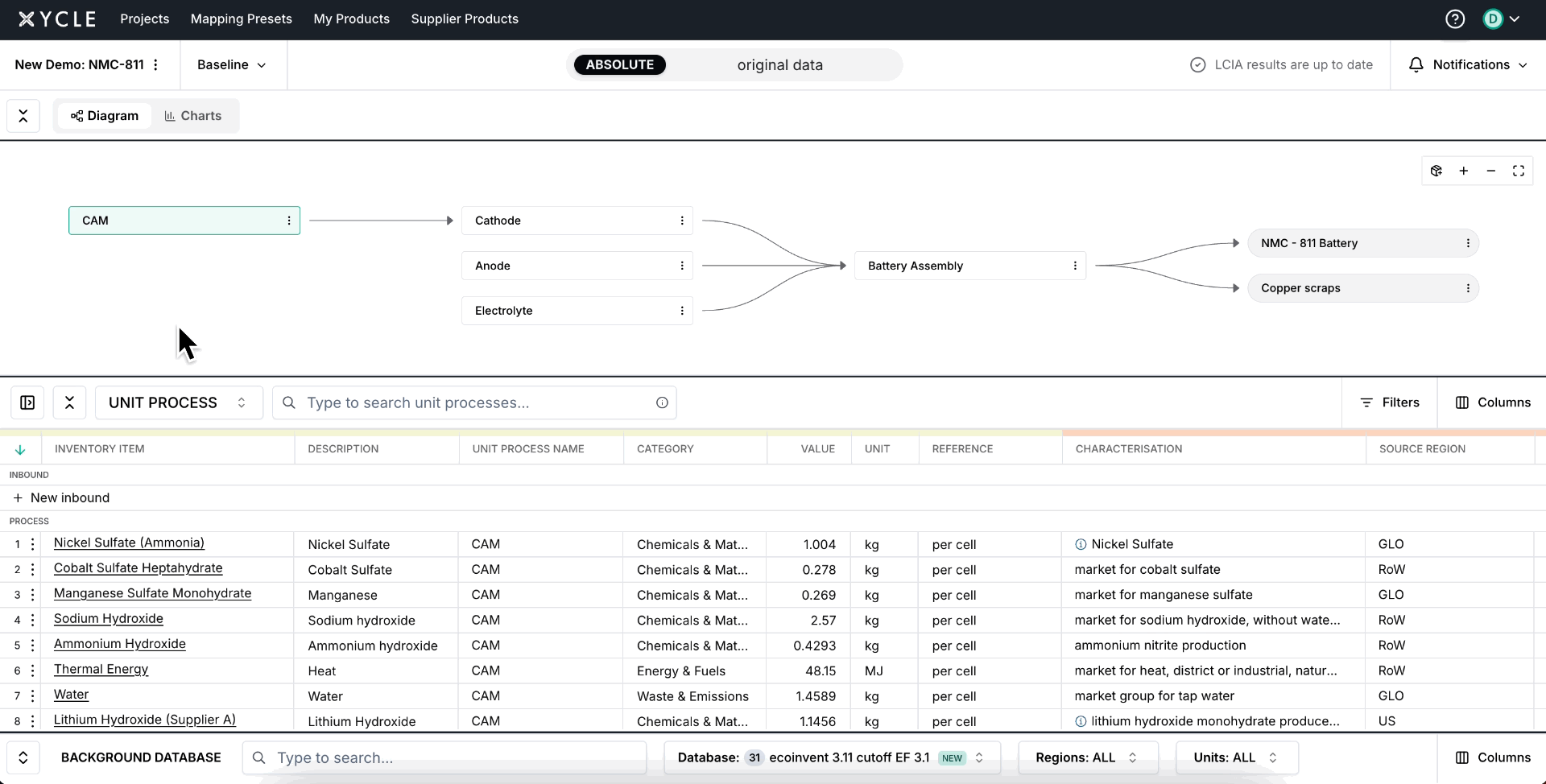Screen dimensions: 1546x784
Task: Toggle the background database panel expander
Action: point(23,757)
